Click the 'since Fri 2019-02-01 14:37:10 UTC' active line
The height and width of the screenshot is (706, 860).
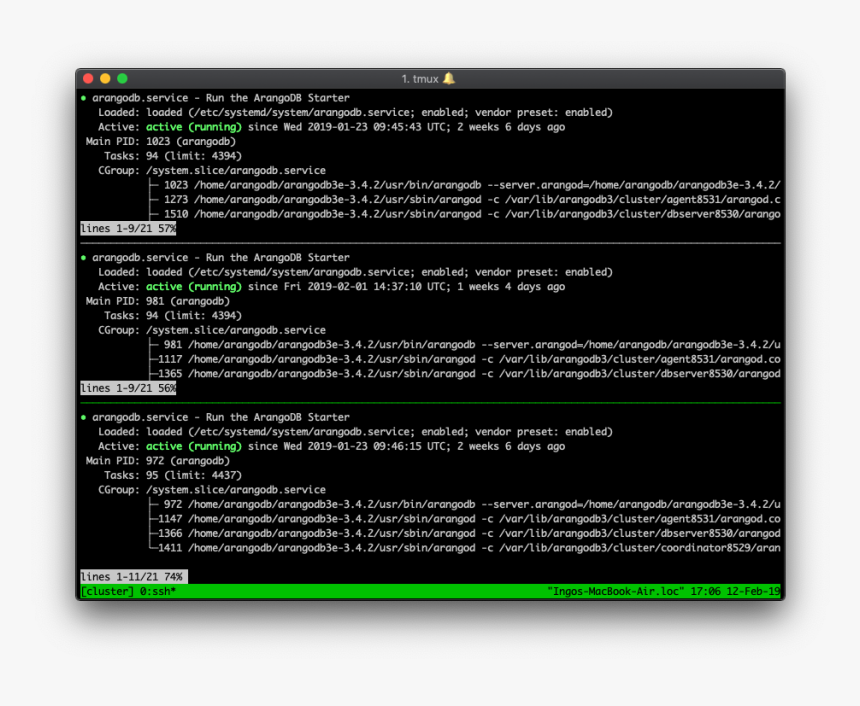point(331,286)
